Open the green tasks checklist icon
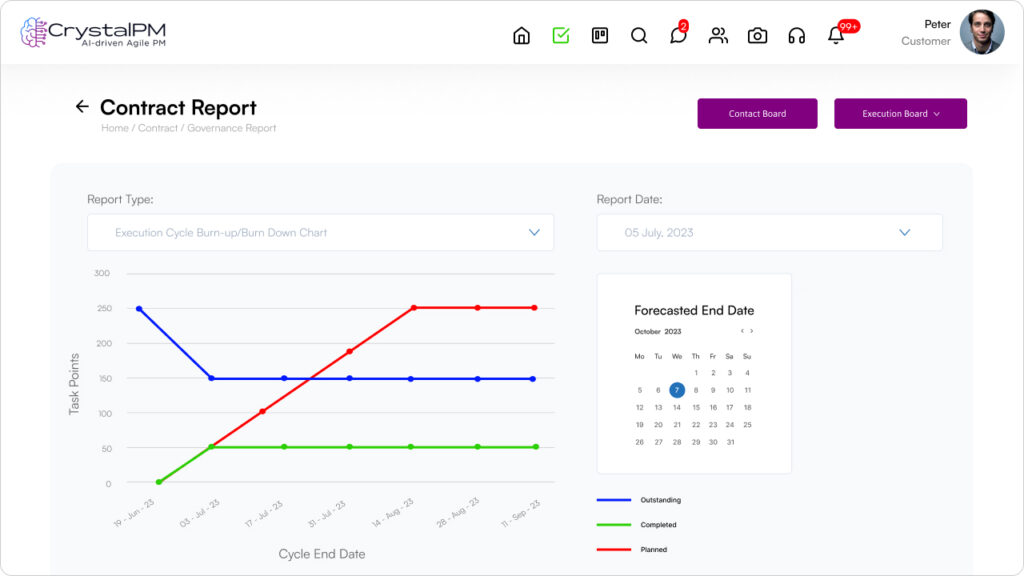The image size is (1024, 576). click(x=560, y=35)
